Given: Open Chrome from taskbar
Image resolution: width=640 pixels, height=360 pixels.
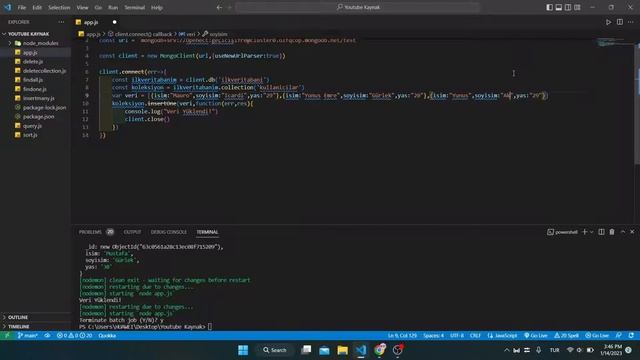Looking at the screenshot, I should click(379, 350).
